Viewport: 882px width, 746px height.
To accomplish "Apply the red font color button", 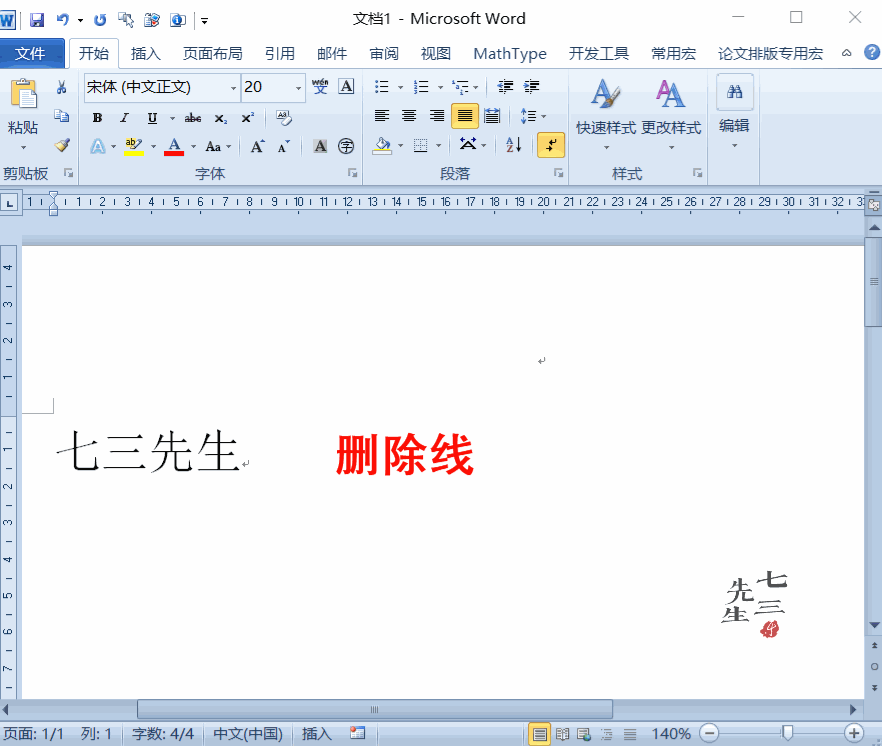I will [174, 146].
